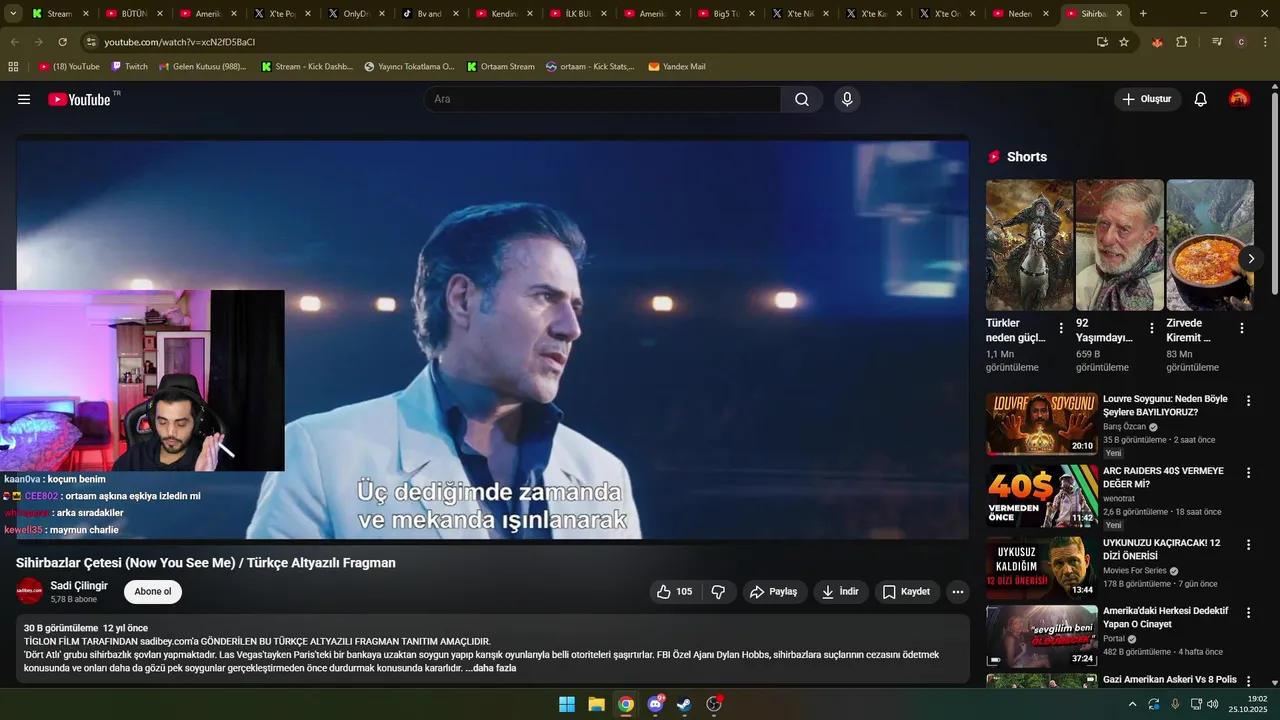
Task: Open Steam from the taskbar
Action: (x=684, y=704)
